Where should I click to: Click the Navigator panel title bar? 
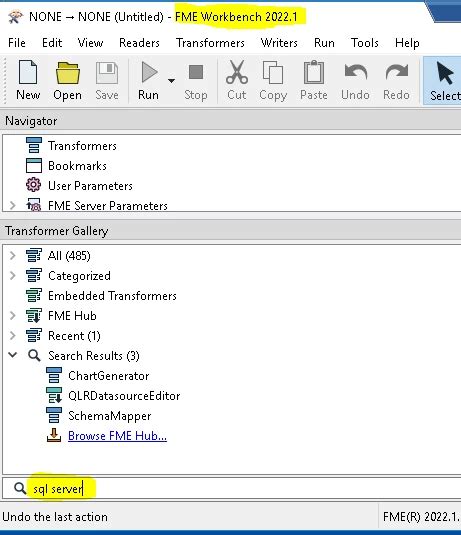pos(230,121)
